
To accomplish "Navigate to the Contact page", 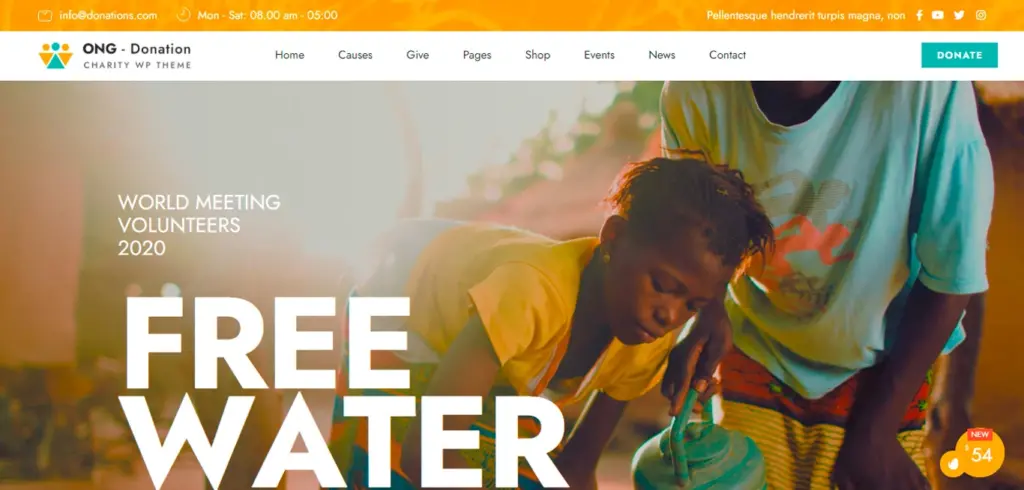I will point(728,56).
